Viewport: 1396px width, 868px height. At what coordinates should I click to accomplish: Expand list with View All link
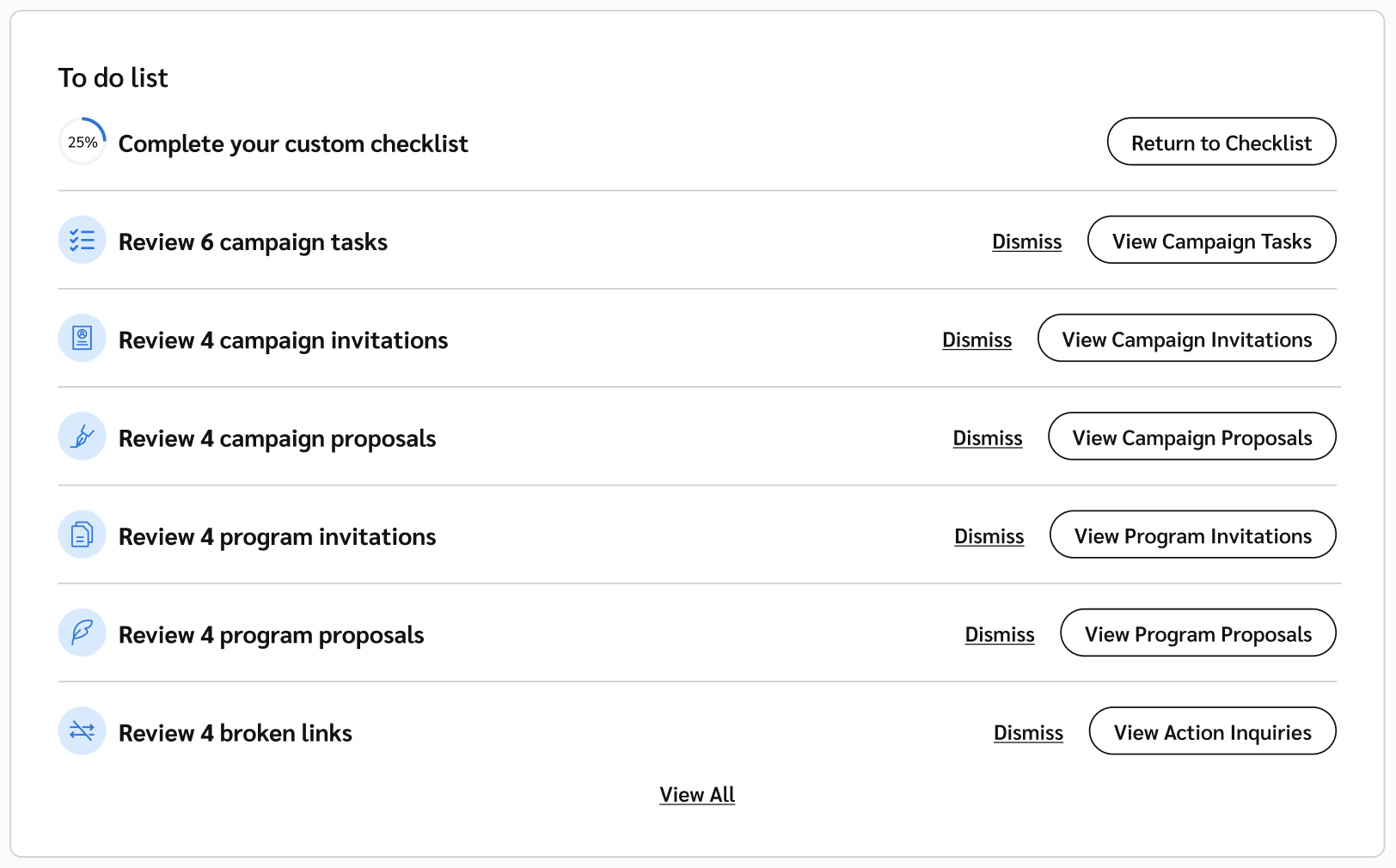(x=697, y=795)
